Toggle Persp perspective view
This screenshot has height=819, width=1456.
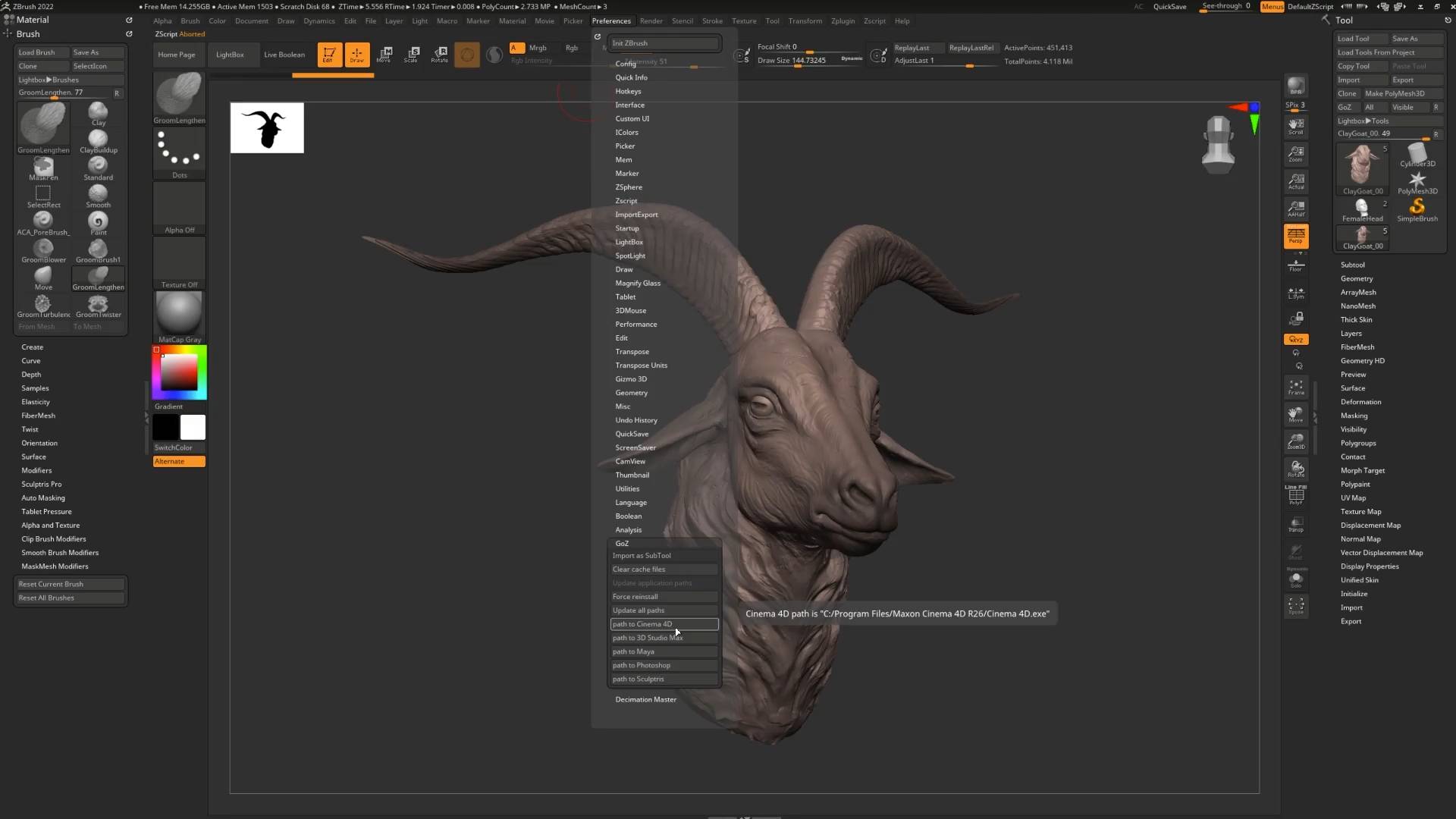point(1295,236)
